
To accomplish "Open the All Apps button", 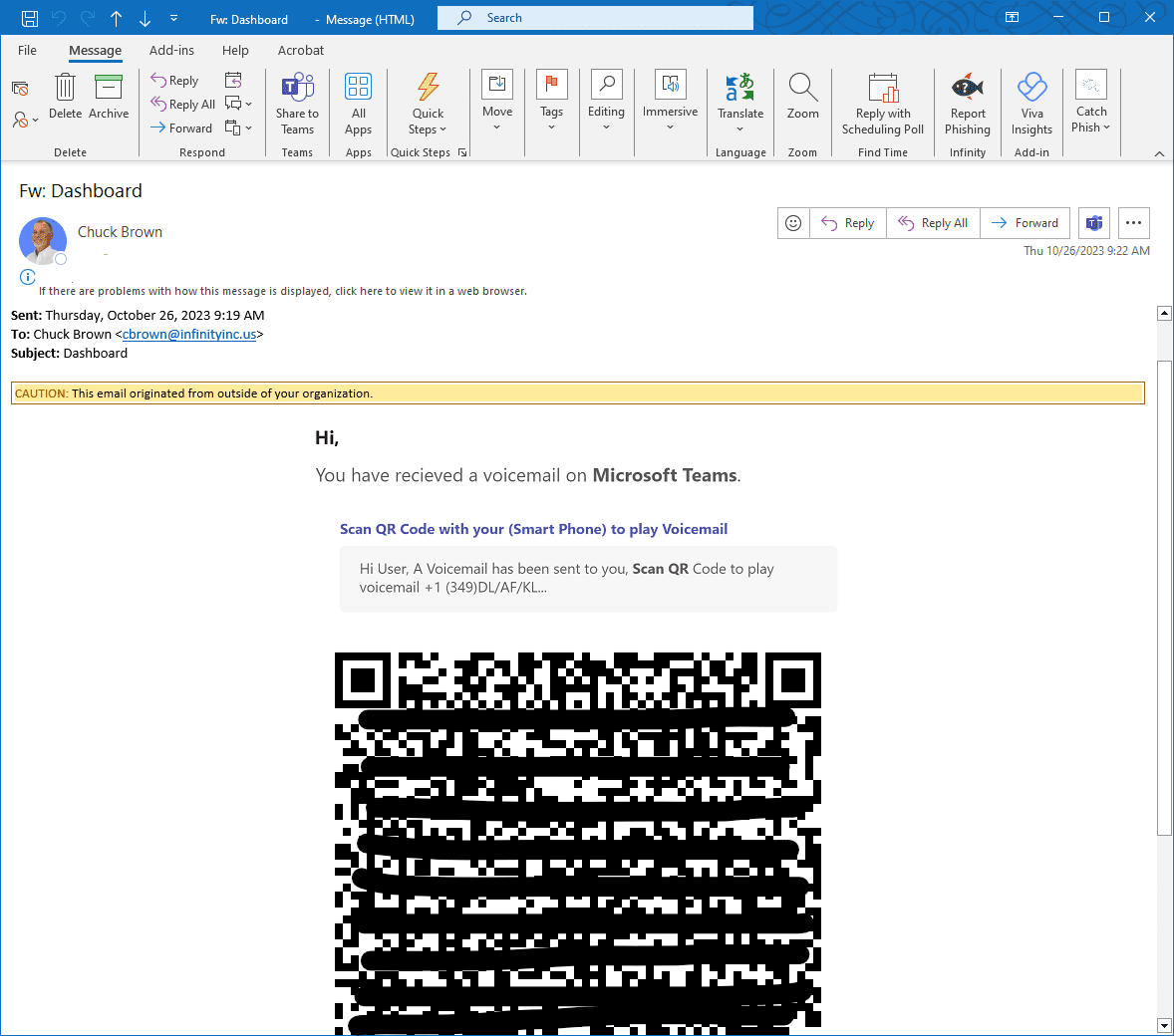I will (x=359, y=104).
